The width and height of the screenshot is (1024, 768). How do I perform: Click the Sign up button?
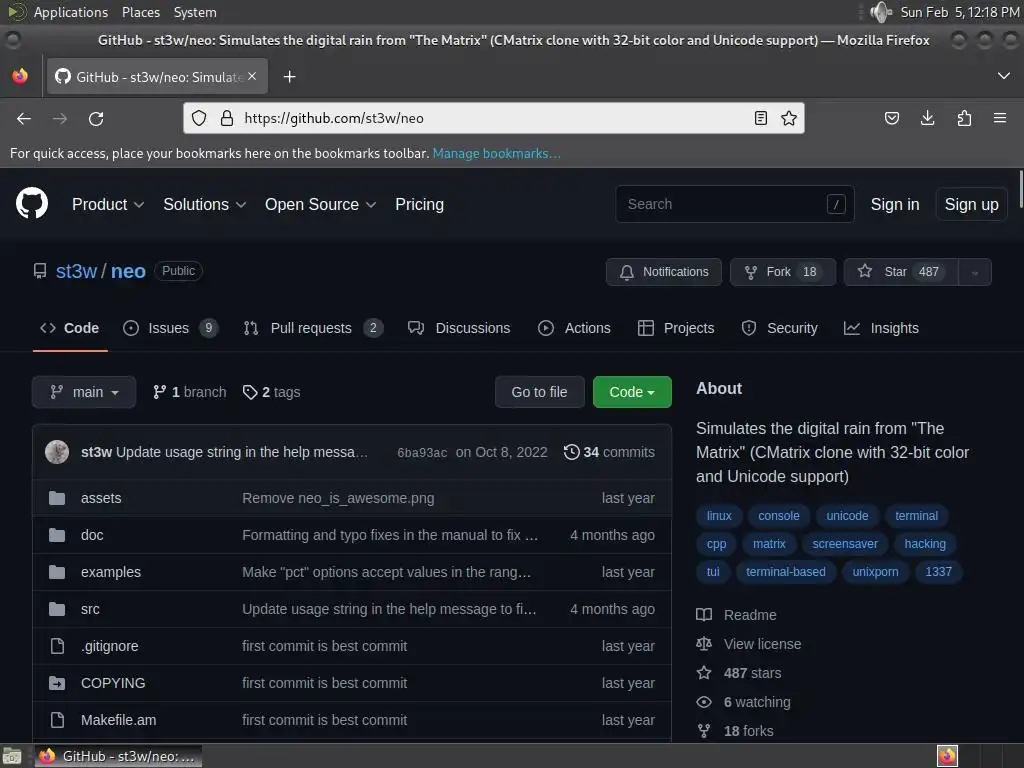pos(971,204)
